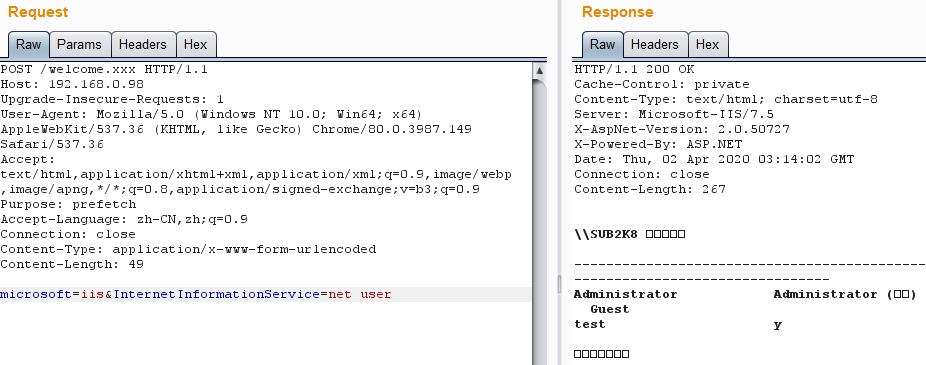This screenshot has height=365, width=926.
Task: Click the Accept-Language header line
Action: [124, 219]
